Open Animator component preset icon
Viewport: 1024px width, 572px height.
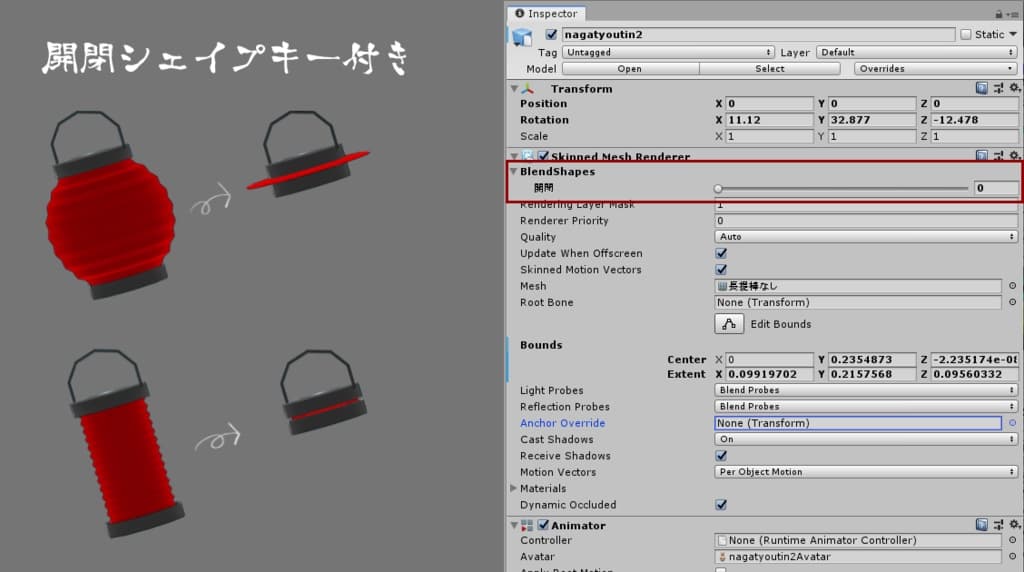tap(998, 525)
